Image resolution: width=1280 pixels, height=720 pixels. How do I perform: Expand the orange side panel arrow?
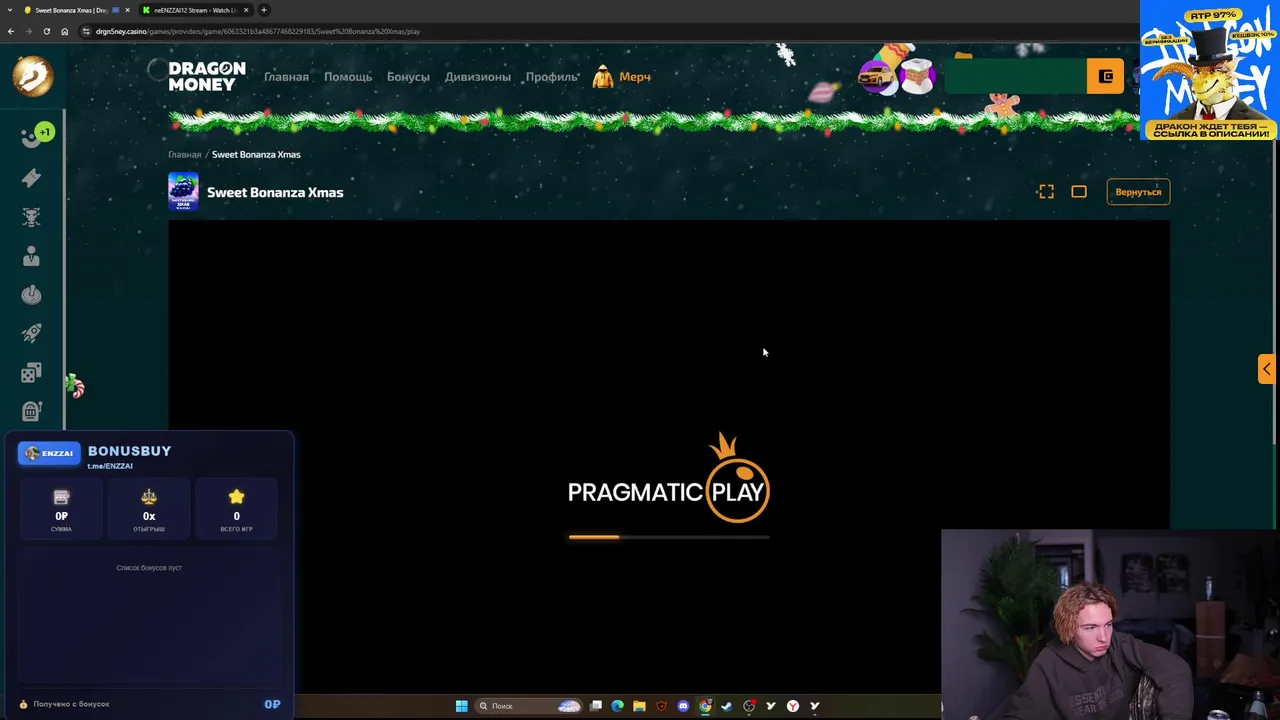click(1266, 369)
